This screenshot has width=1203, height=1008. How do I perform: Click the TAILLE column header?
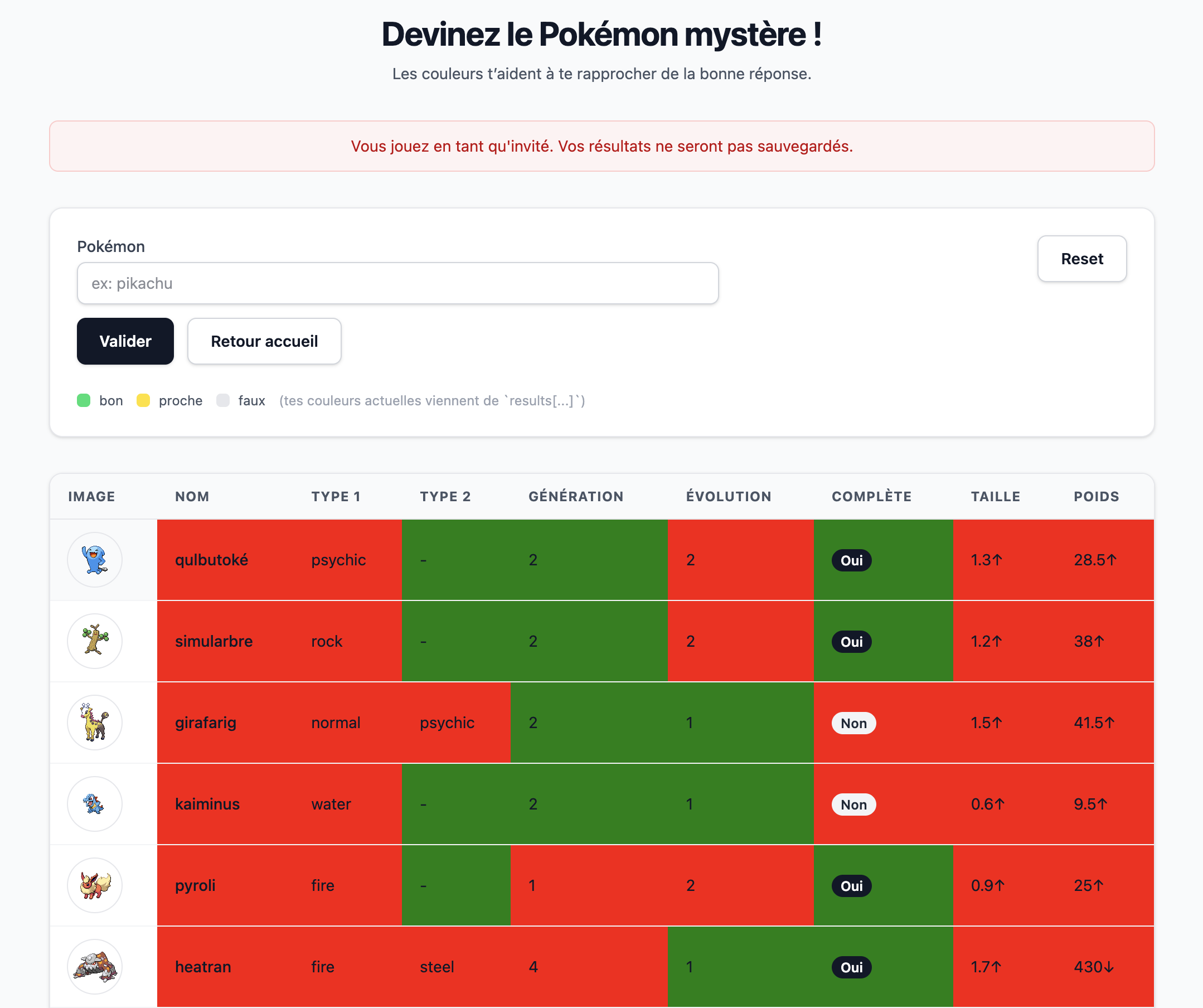(x=995, y=496)
